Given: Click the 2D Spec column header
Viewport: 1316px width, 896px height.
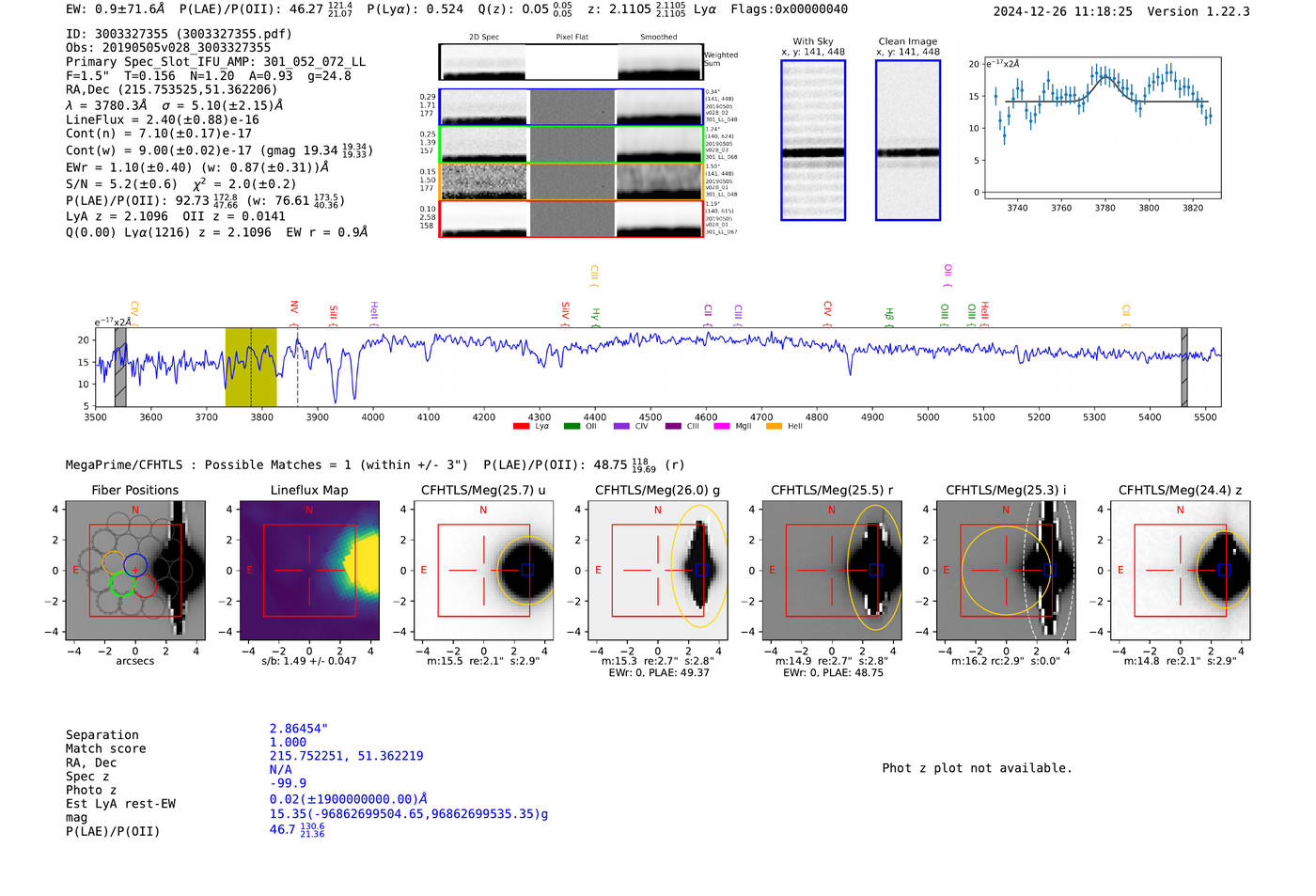Looking at the screenshot, I should 484,38.
